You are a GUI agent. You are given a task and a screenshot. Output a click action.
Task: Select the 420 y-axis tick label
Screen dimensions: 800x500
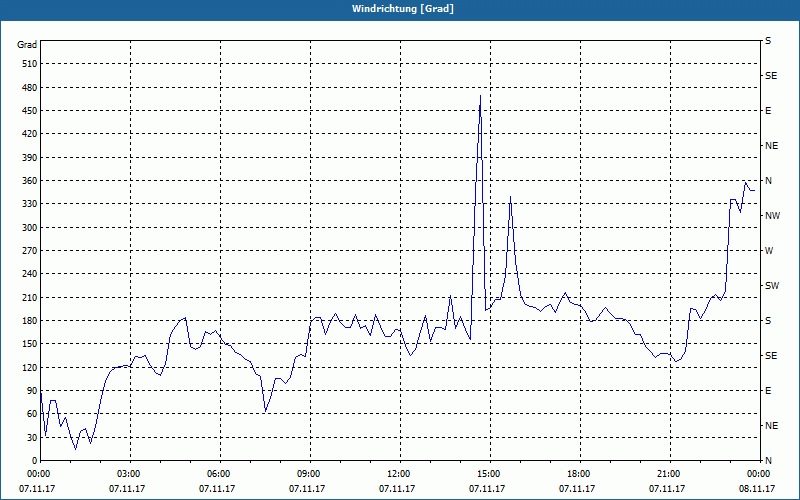31,134
